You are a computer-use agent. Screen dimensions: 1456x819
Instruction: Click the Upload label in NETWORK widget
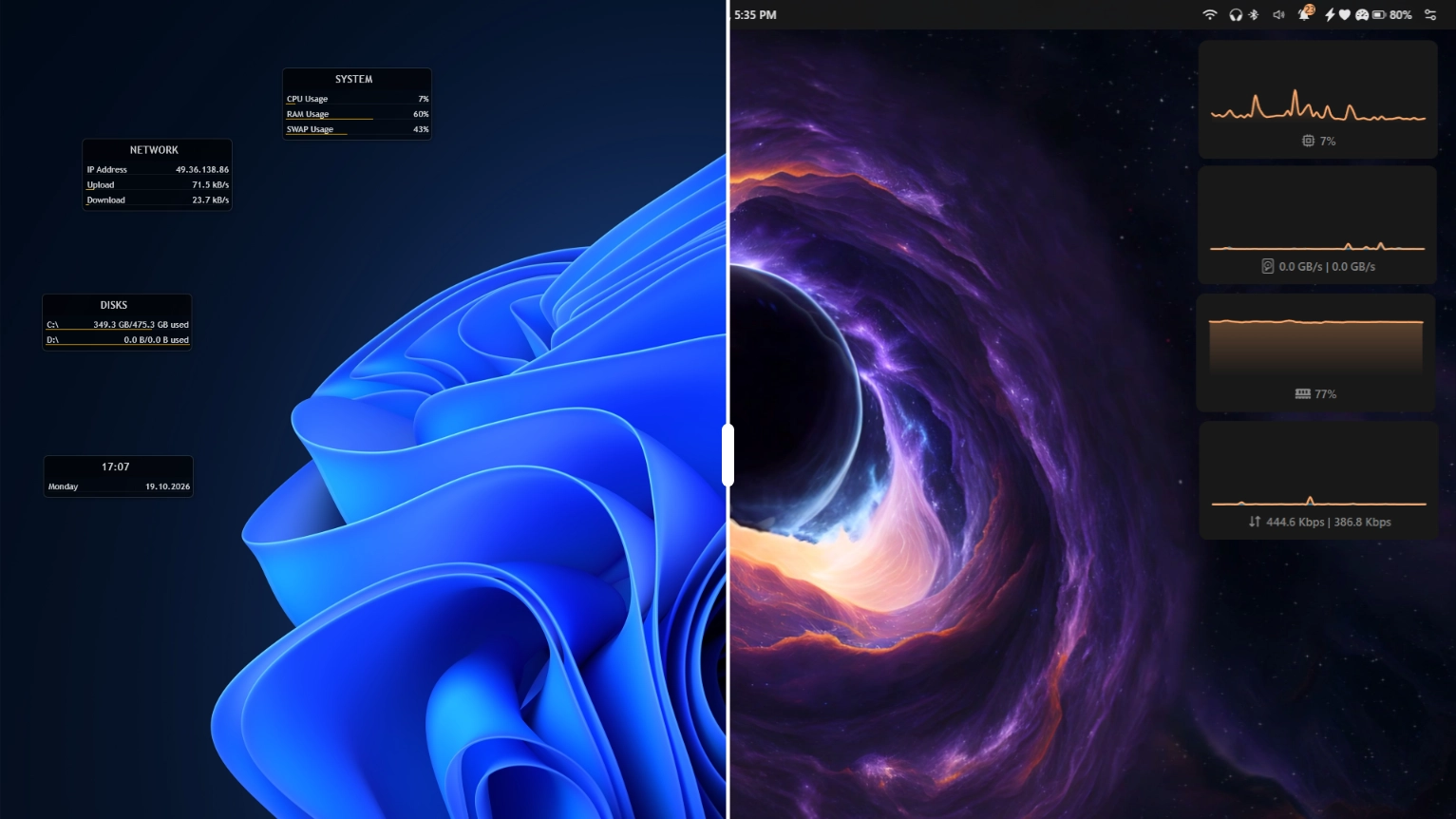click(x=101, y=185)
